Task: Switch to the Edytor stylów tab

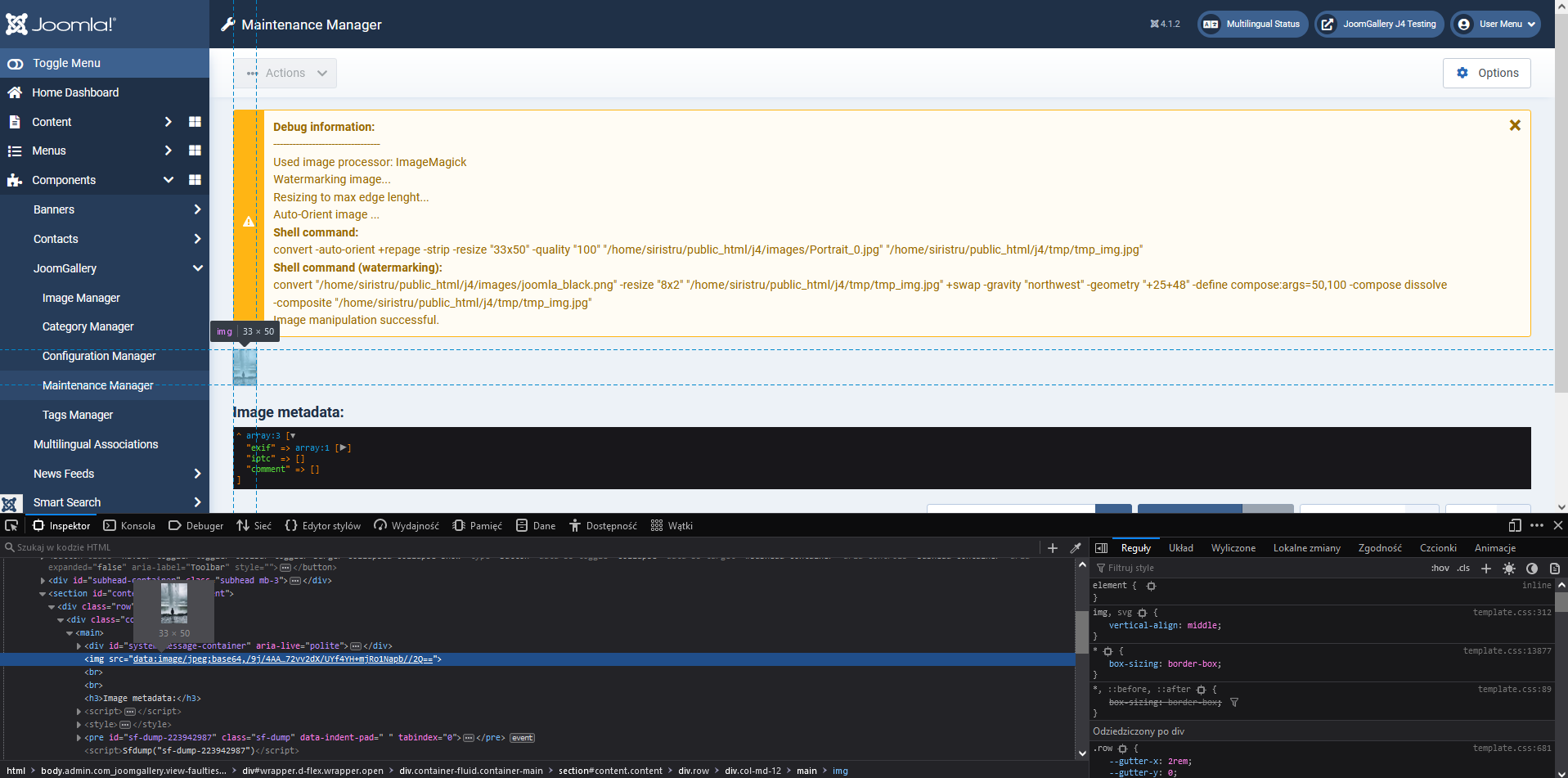Action: click(x=322, y=526)
